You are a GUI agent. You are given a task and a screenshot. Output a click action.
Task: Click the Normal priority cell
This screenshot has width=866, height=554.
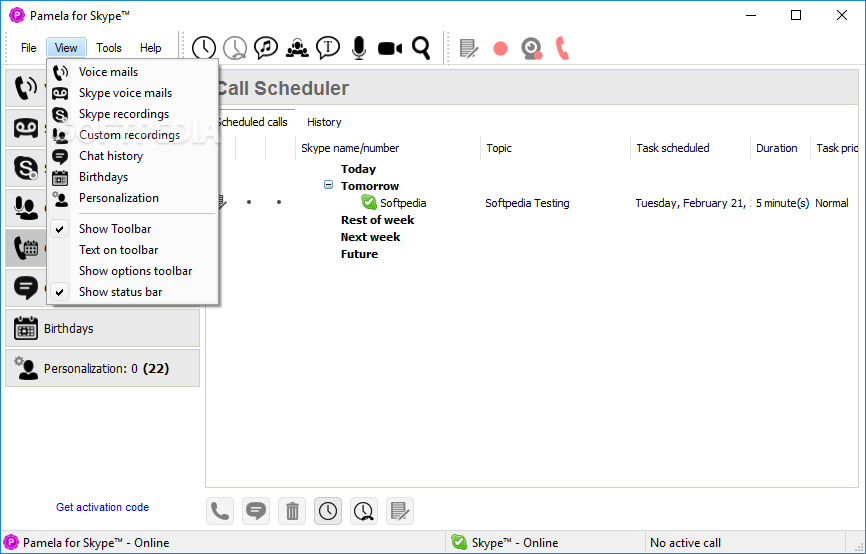(x=832, y=203)
